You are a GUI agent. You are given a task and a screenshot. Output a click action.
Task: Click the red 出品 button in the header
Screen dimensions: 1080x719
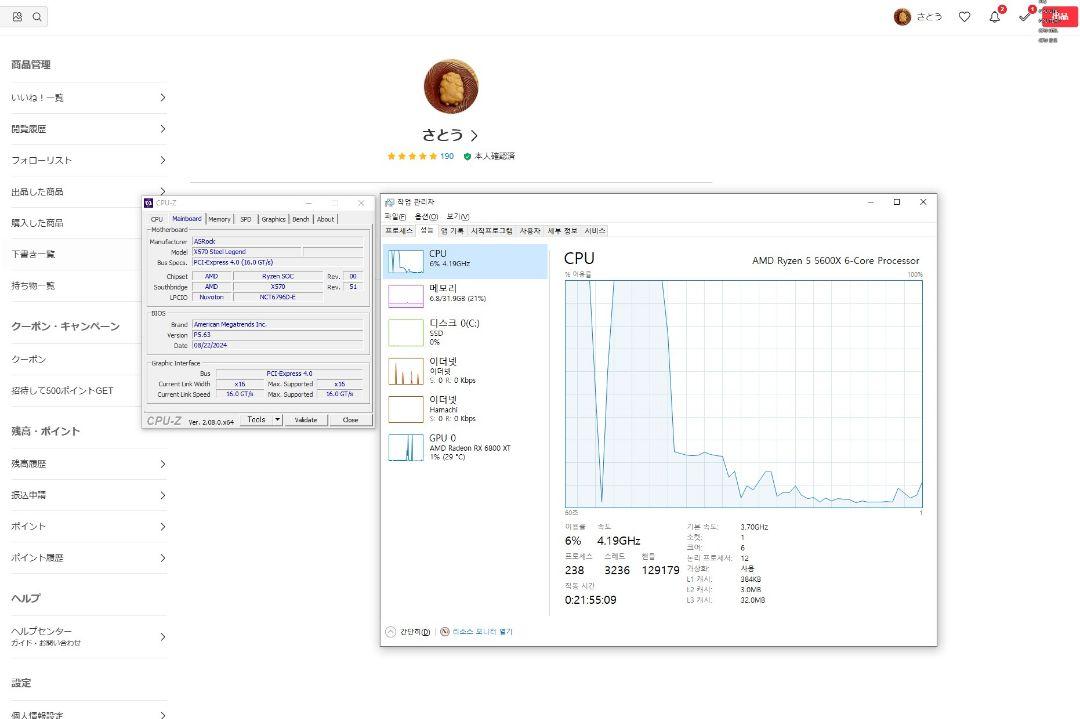coord(1060,17)
